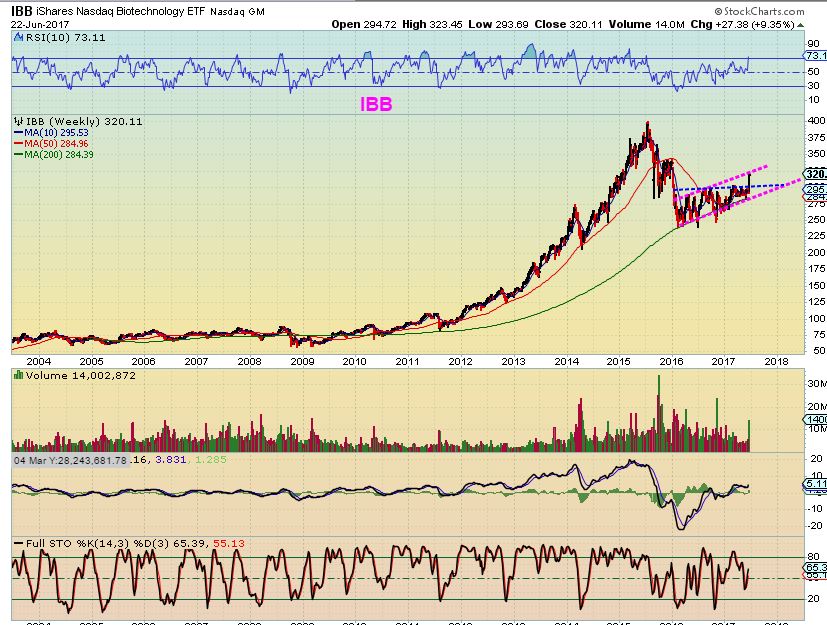Click the 30M volume axis label
The width and height of the screenshot is (827, 625).
tap(816, 383)
